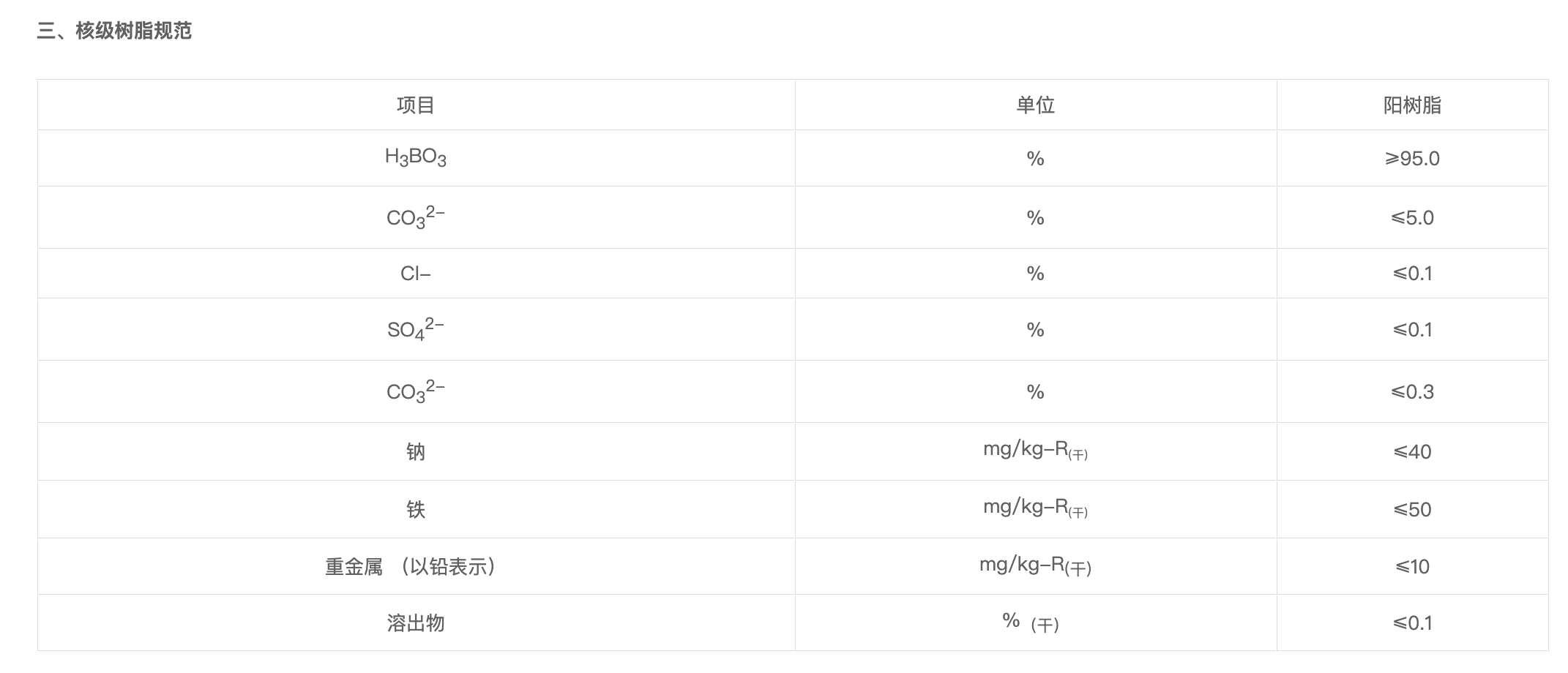Select the ≤40 value cell
This screenshot has height=673, width=1568.
[x=1412, y=452]
